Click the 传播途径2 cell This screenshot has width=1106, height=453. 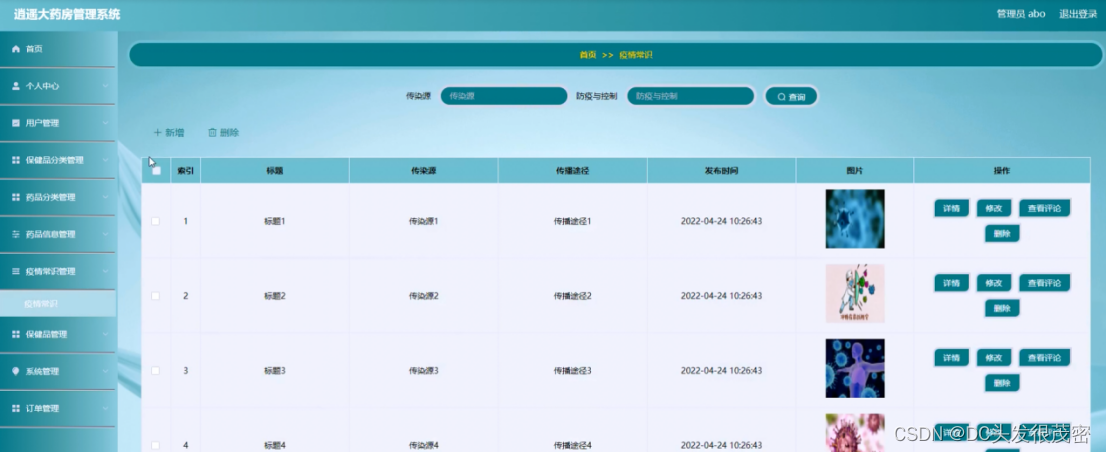(573, 296)
